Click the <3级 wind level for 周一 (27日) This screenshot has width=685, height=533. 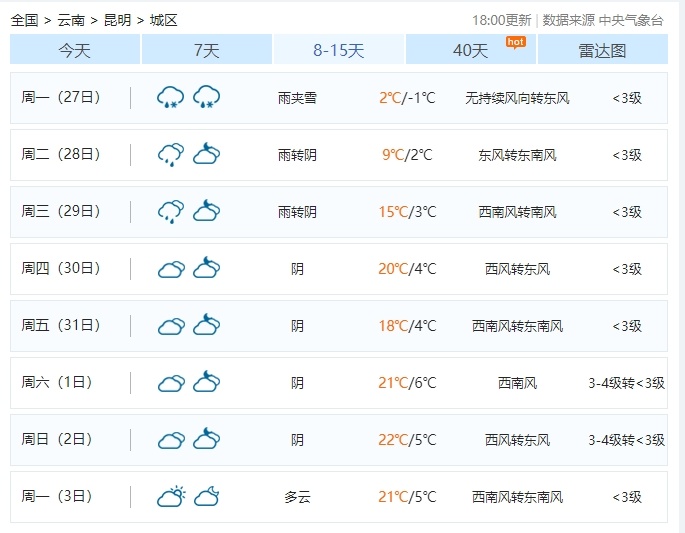tap(627, 98)
